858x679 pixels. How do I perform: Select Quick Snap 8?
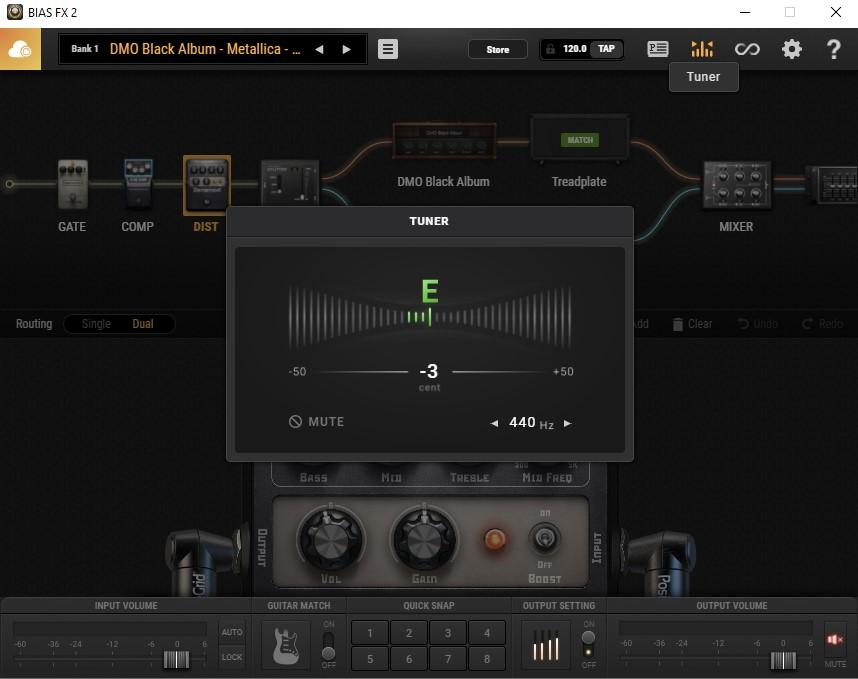point(486,659)
